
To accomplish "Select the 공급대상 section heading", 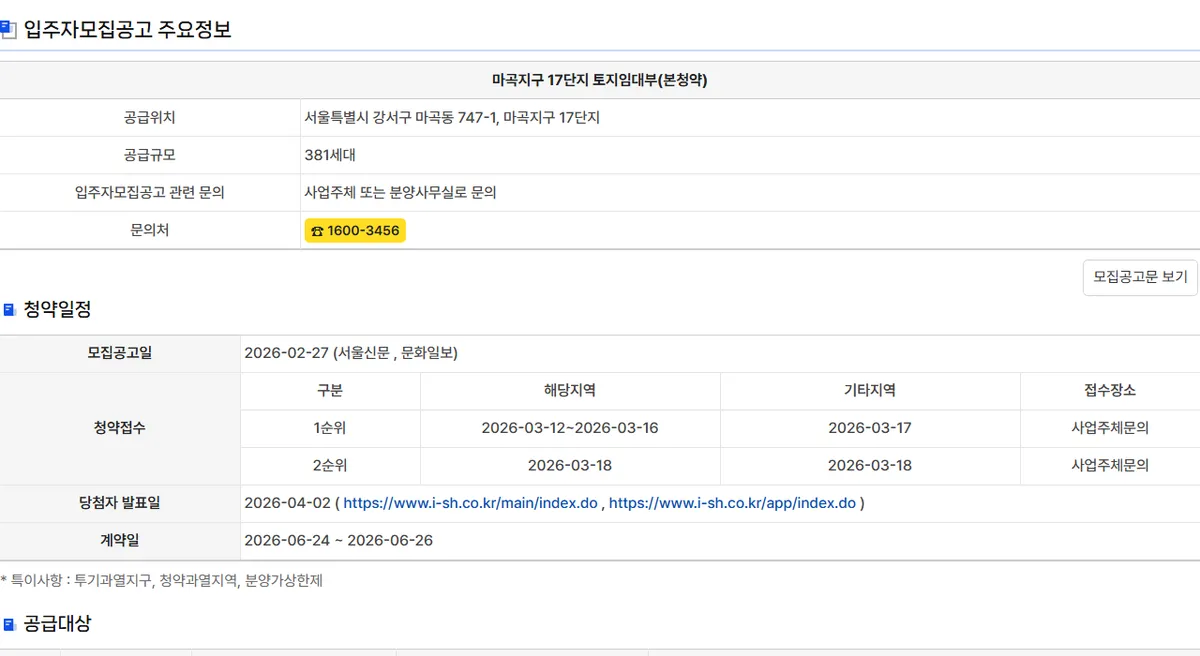I will [57, 624].
